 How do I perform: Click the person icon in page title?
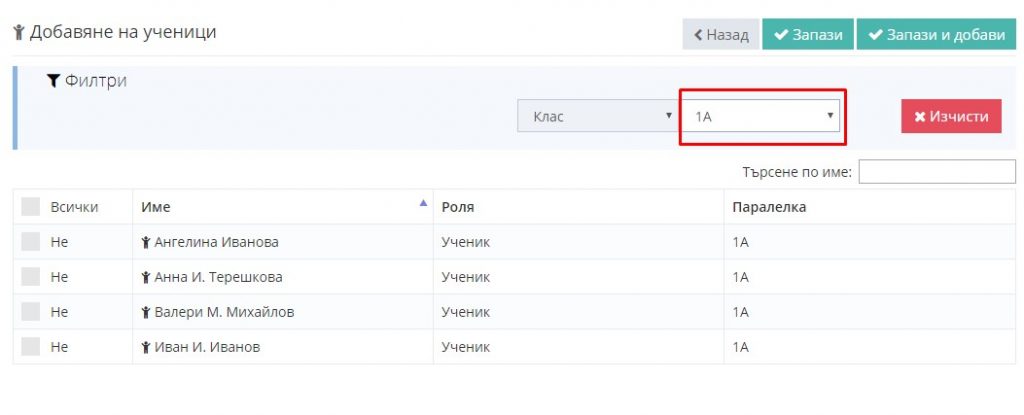coord(19,32)
